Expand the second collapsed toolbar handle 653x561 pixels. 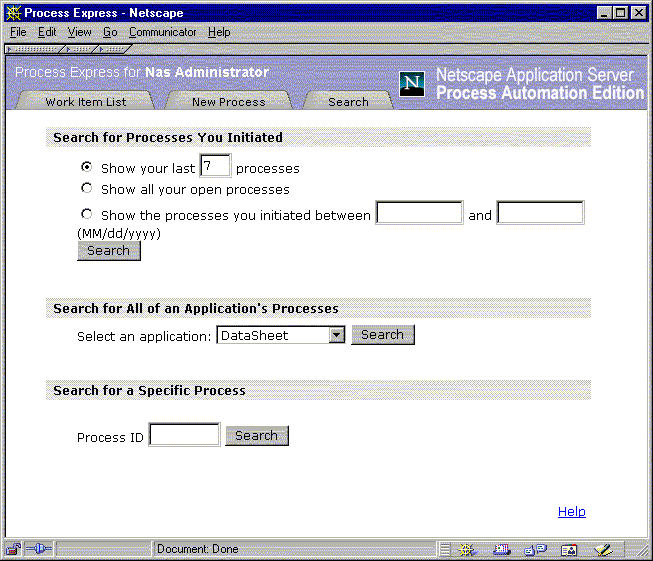click(81, 49)
